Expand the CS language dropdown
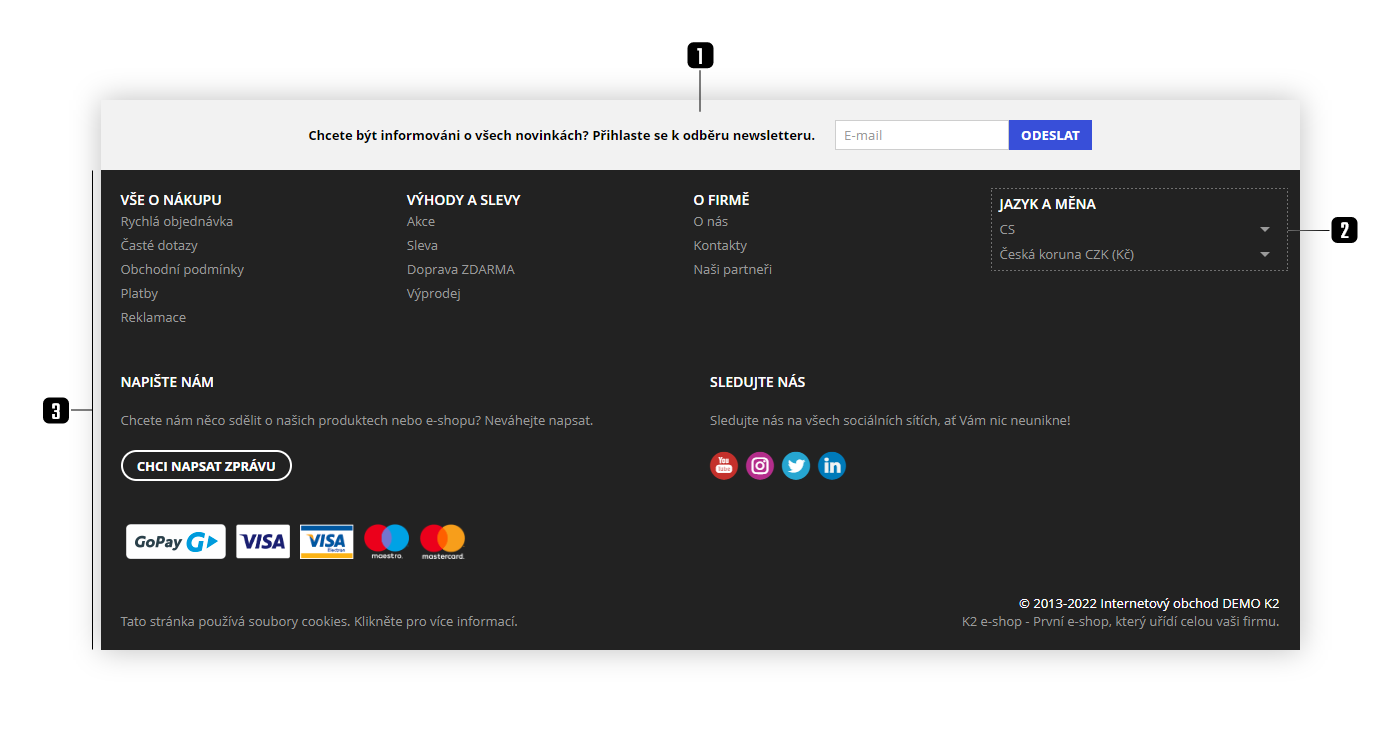This screenshot has width=1400, height=750. 1135,229
